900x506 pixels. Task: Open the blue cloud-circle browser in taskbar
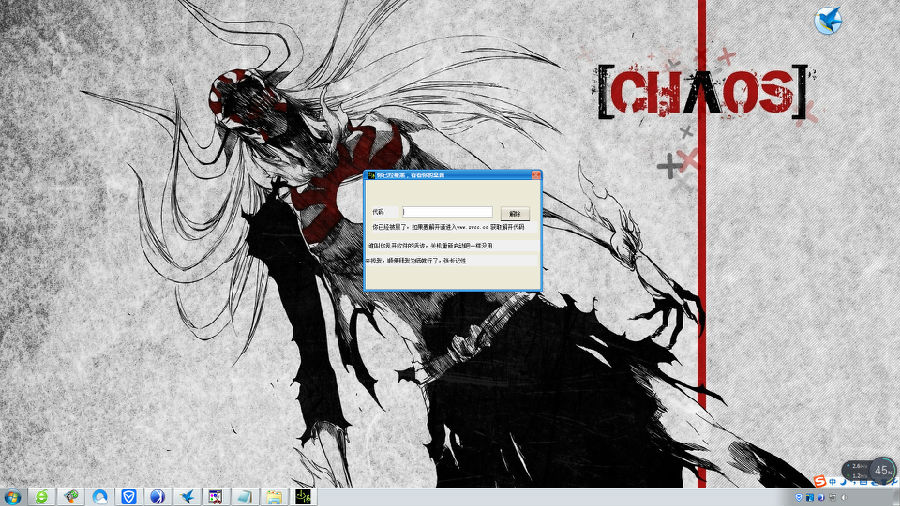pos(100,496)
